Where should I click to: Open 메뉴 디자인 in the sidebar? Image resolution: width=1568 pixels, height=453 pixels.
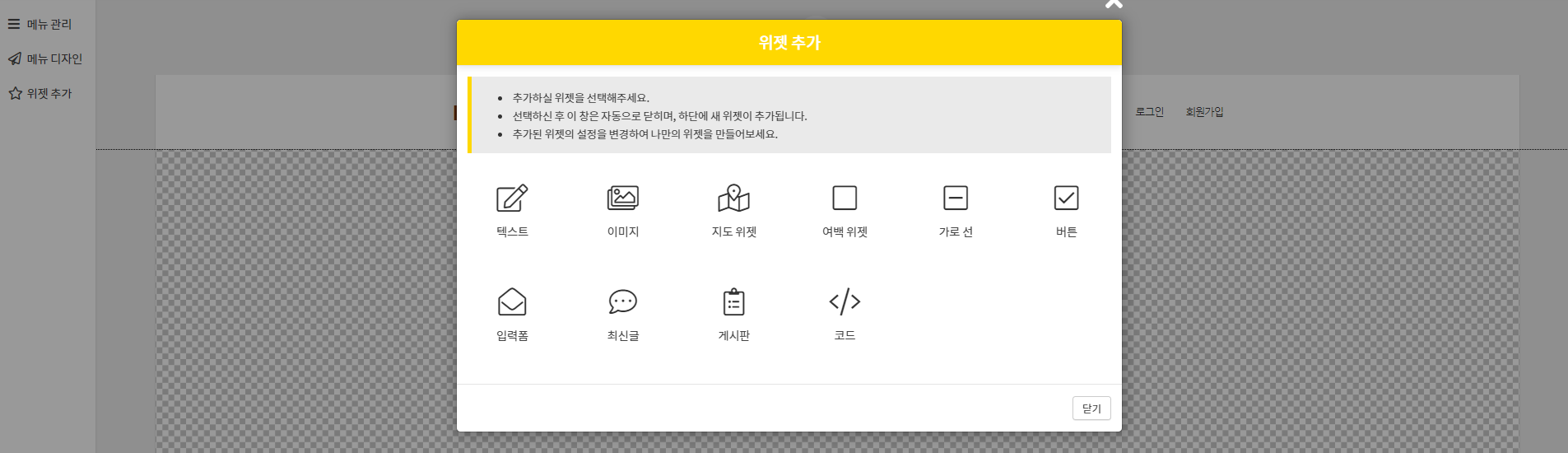click(54, 58)
